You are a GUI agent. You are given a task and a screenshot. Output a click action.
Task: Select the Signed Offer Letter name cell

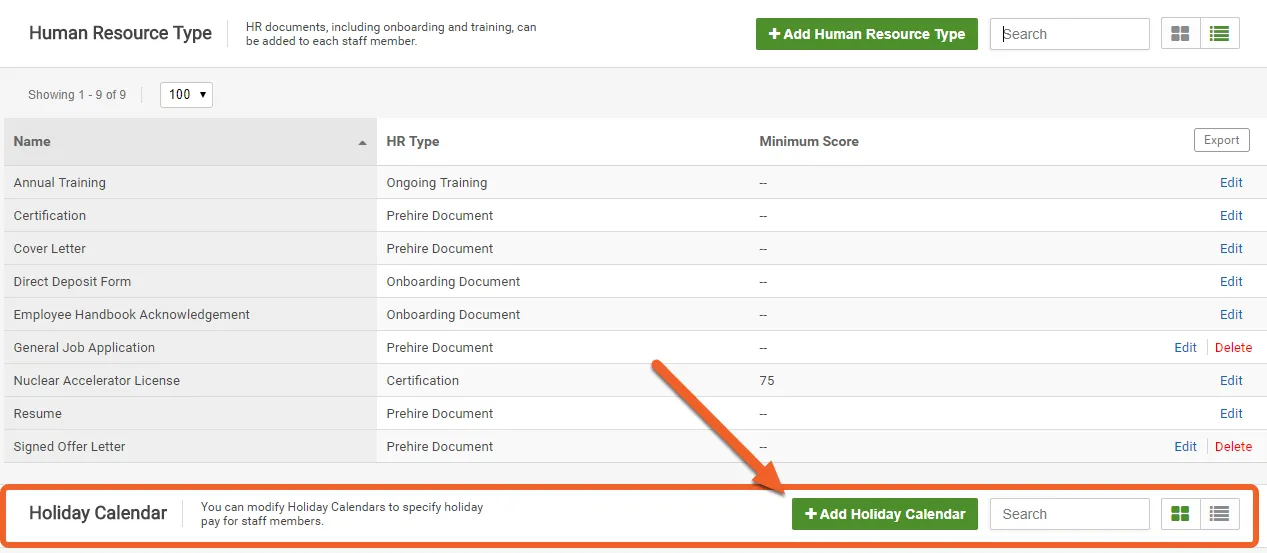tap(190, 447)
